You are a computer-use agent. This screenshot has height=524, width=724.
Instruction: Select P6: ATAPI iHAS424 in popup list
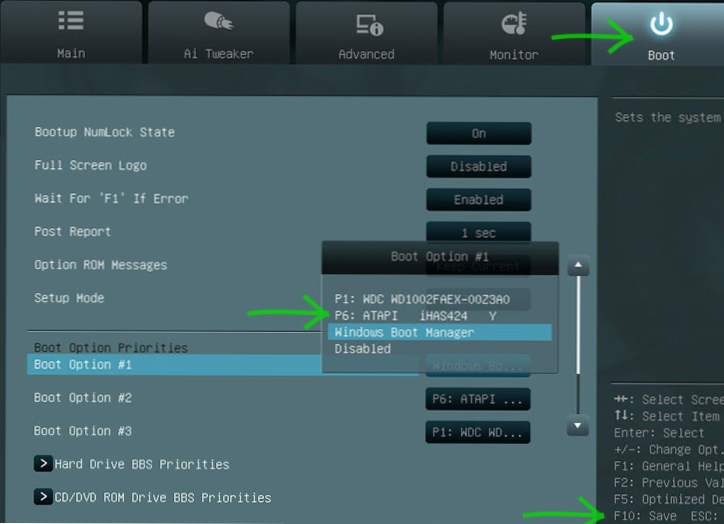416,316
